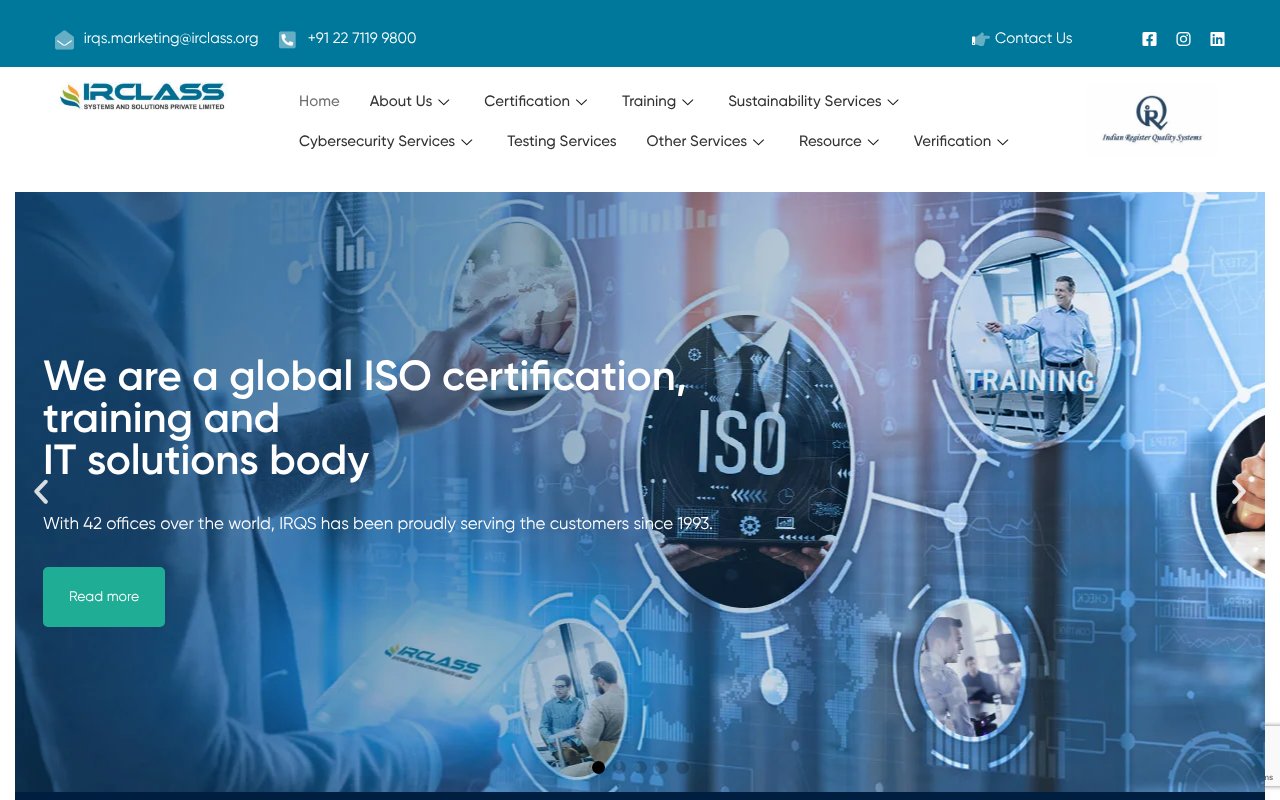Image resolution: width=1280 pixels, height=800 pixels.
Task: Click the phone handset icon beside the number
Action: tap(287, 39)
